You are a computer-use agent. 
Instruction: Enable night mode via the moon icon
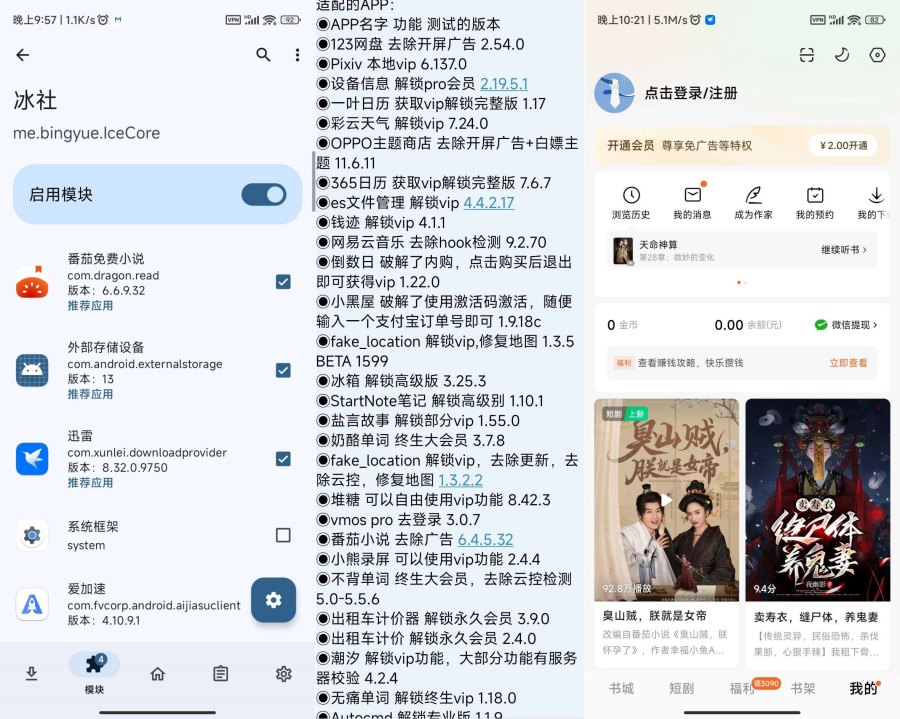[843, 57]
